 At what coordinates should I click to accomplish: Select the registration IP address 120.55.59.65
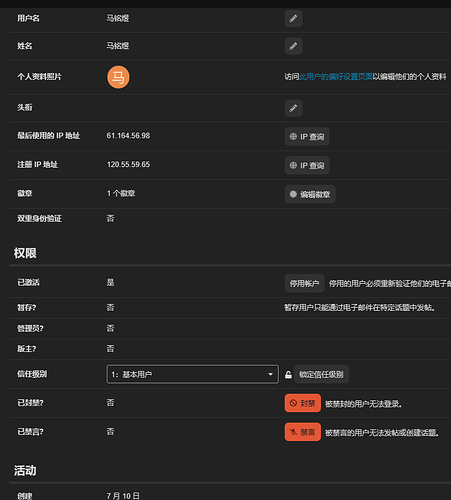coord(128,164)
